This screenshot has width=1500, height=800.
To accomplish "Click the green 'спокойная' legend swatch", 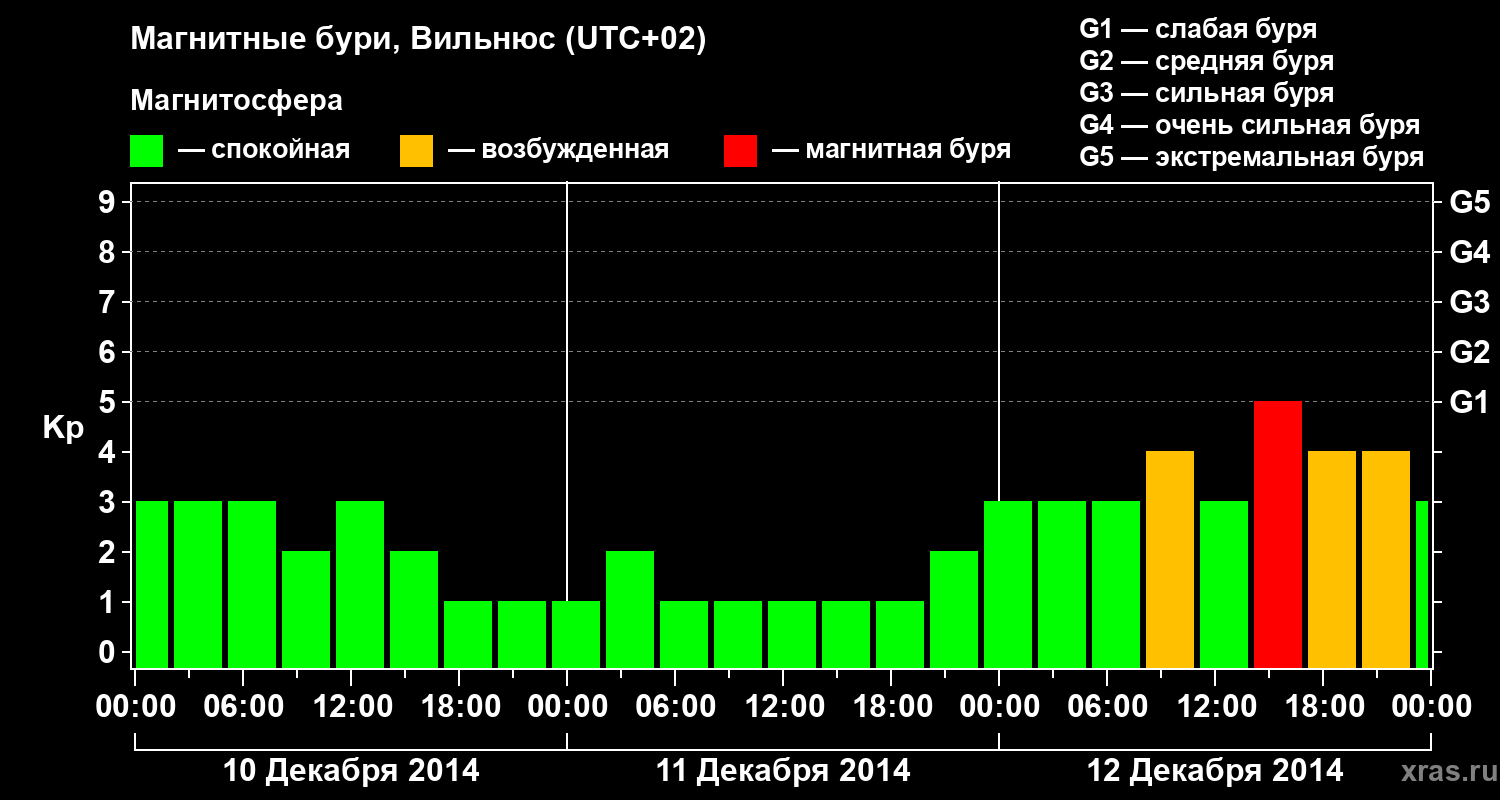I will tap(147, 151).
